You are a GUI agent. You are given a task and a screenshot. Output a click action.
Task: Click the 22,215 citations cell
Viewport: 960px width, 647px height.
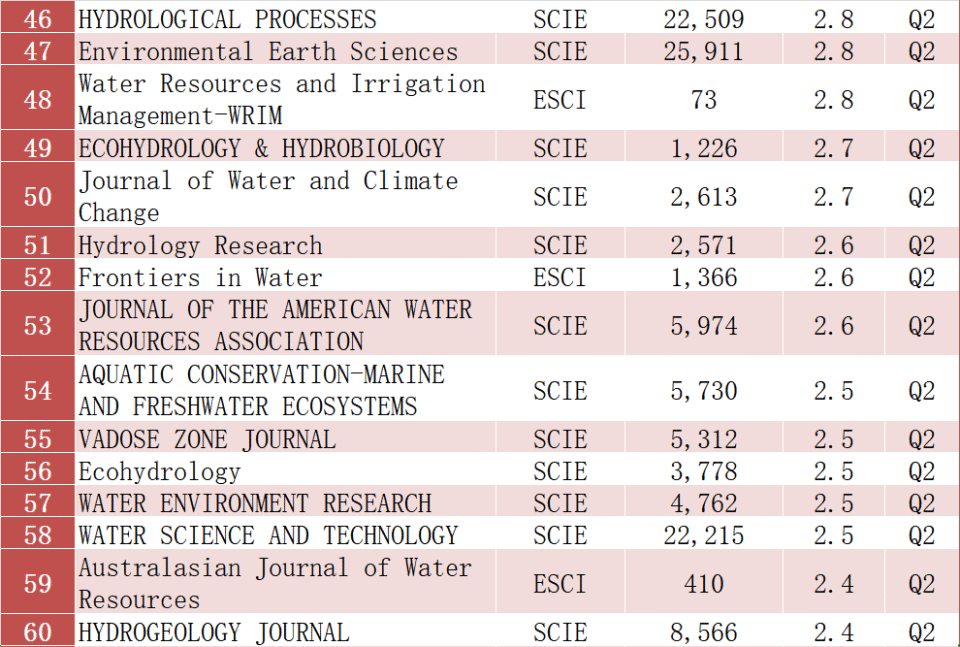pyautogui.click(x=704, y=535)
